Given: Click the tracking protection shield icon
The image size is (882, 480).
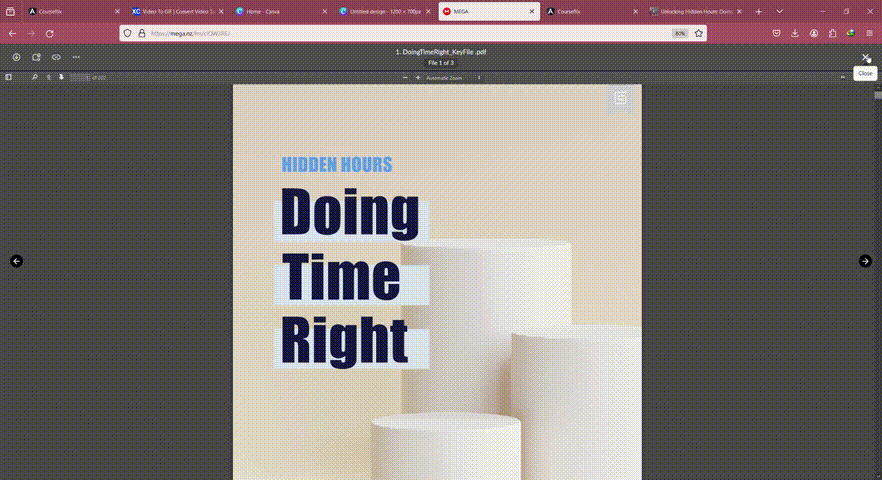Looking at the screenshot, I should point(128,34).
